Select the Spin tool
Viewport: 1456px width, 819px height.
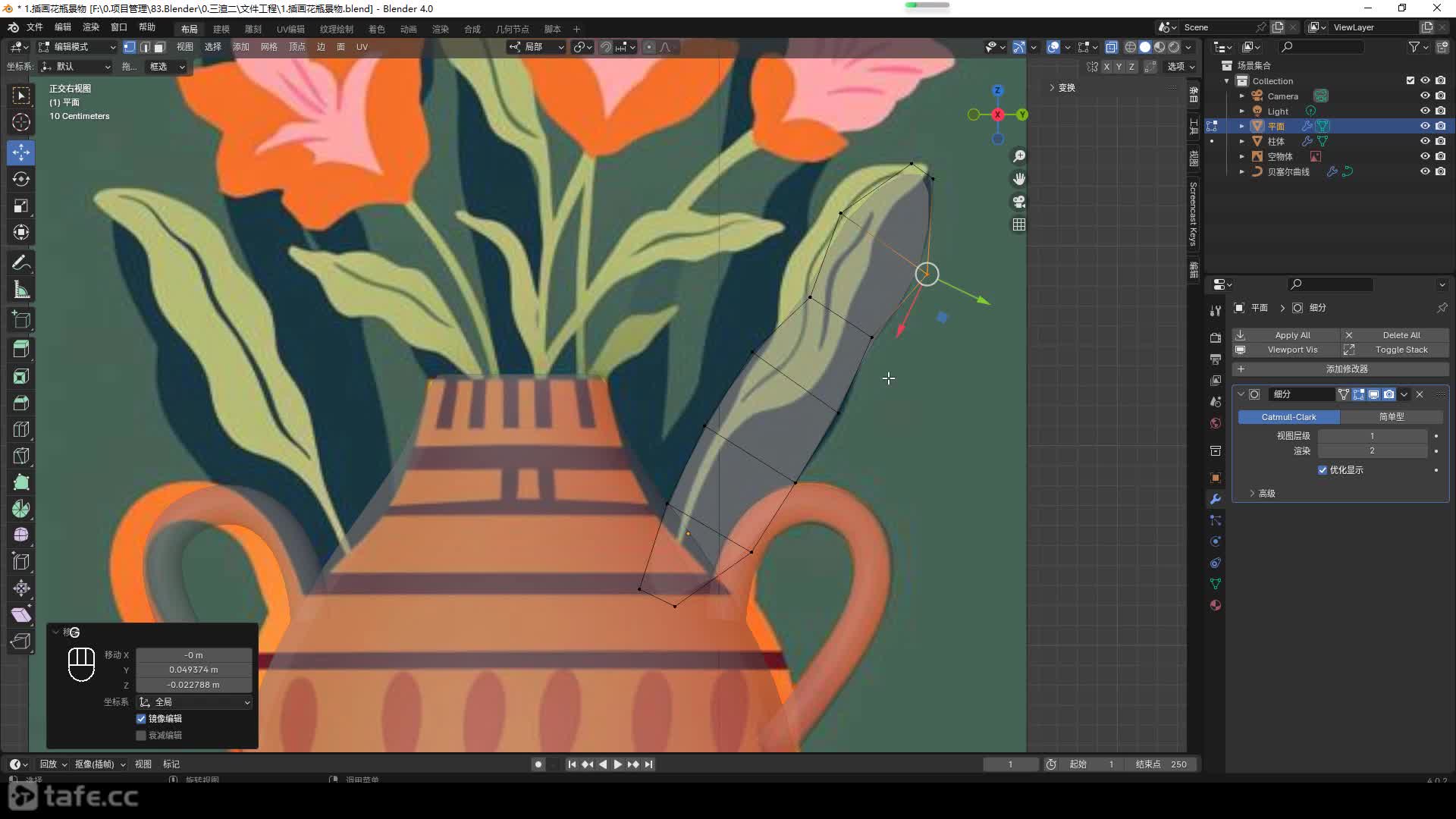tap(21, 509)
